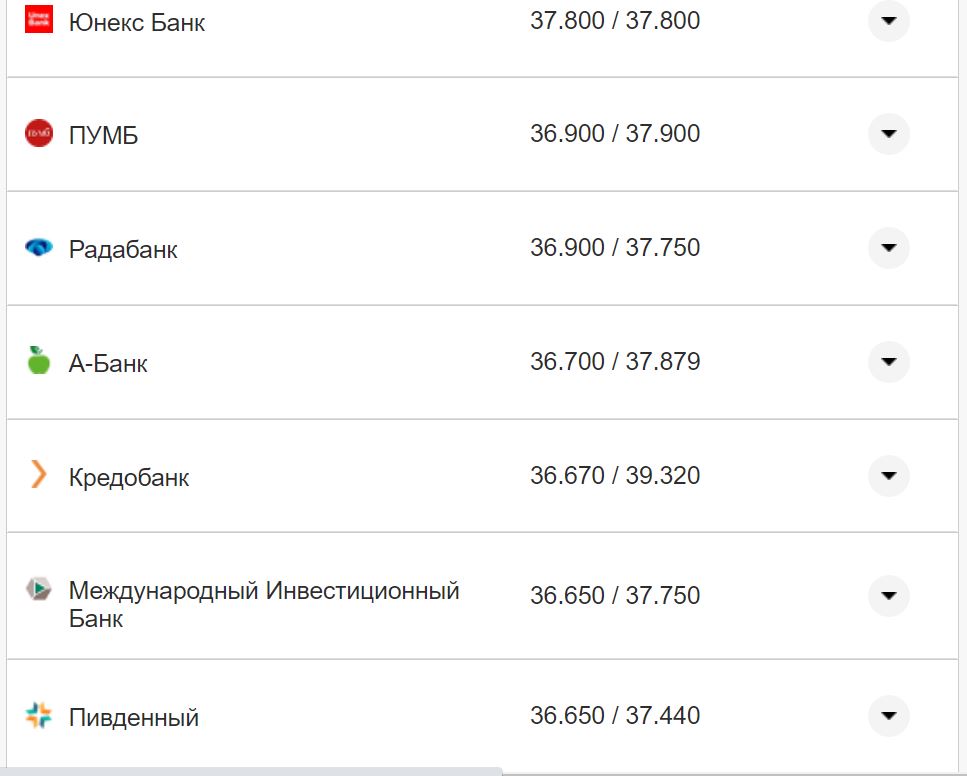This screenshot has height=776, width=967.
Task: Click the green snowflake icon of Пивденный
Action: pos(38,716)
